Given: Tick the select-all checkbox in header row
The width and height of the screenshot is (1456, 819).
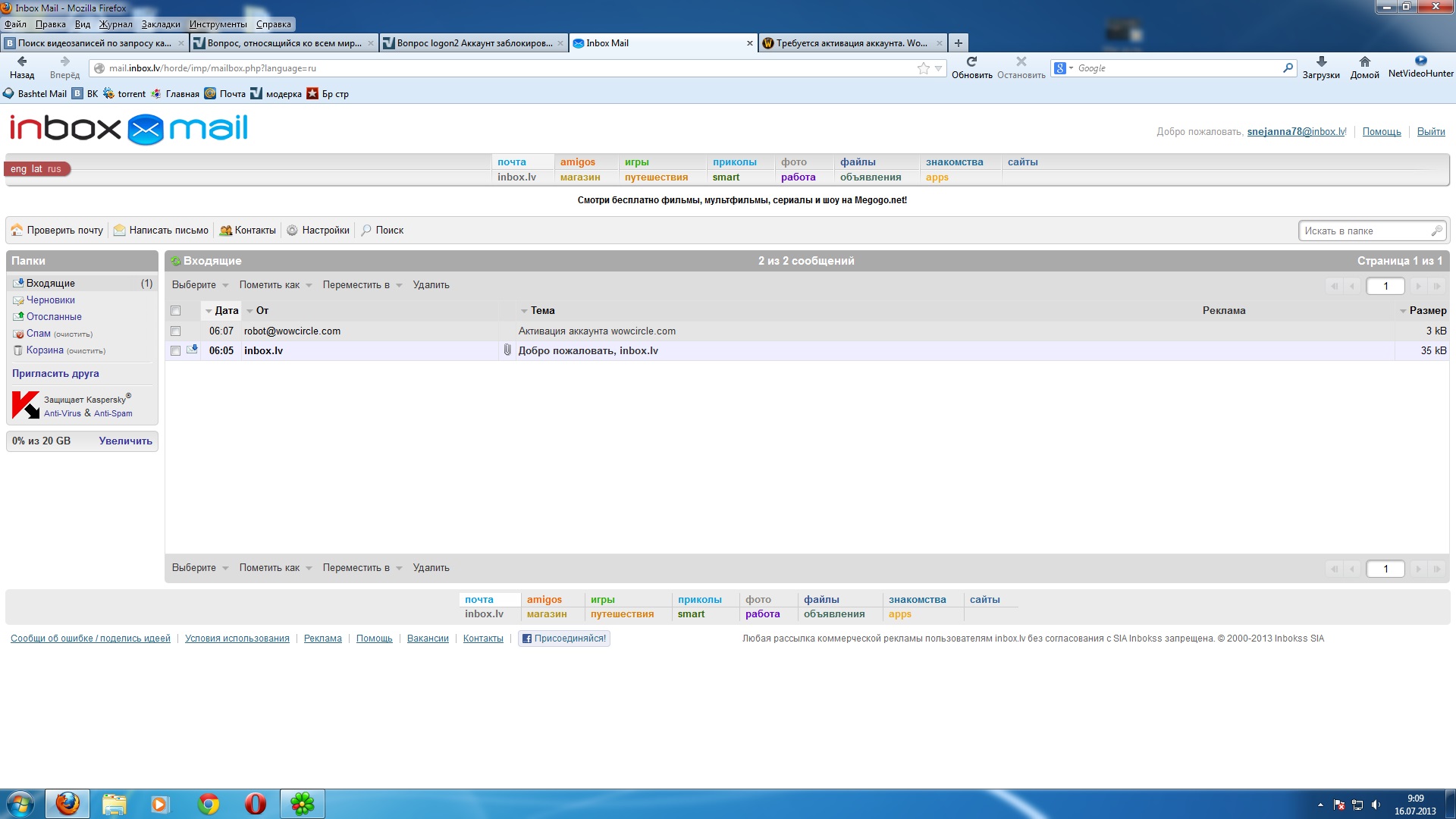Looking at the screenshot, I should pos(176,311).
